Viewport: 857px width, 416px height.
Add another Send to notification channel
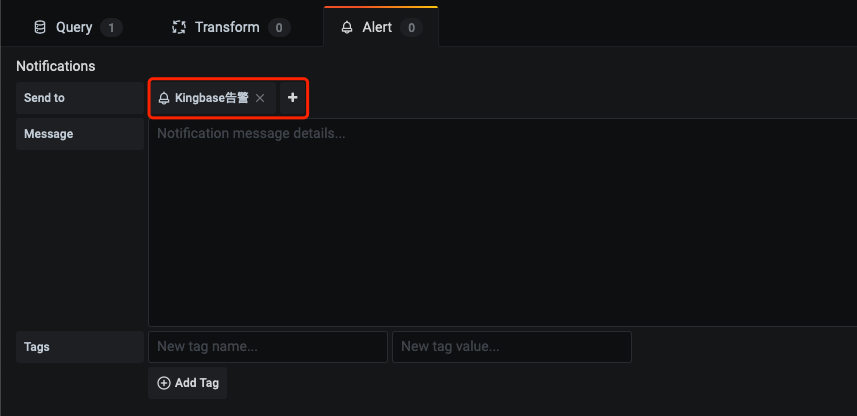[293, 98]
